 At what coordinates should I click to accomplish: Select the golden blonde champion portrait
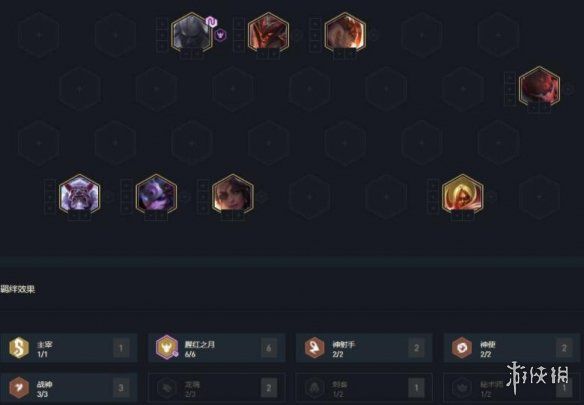[x=463, y=195]
